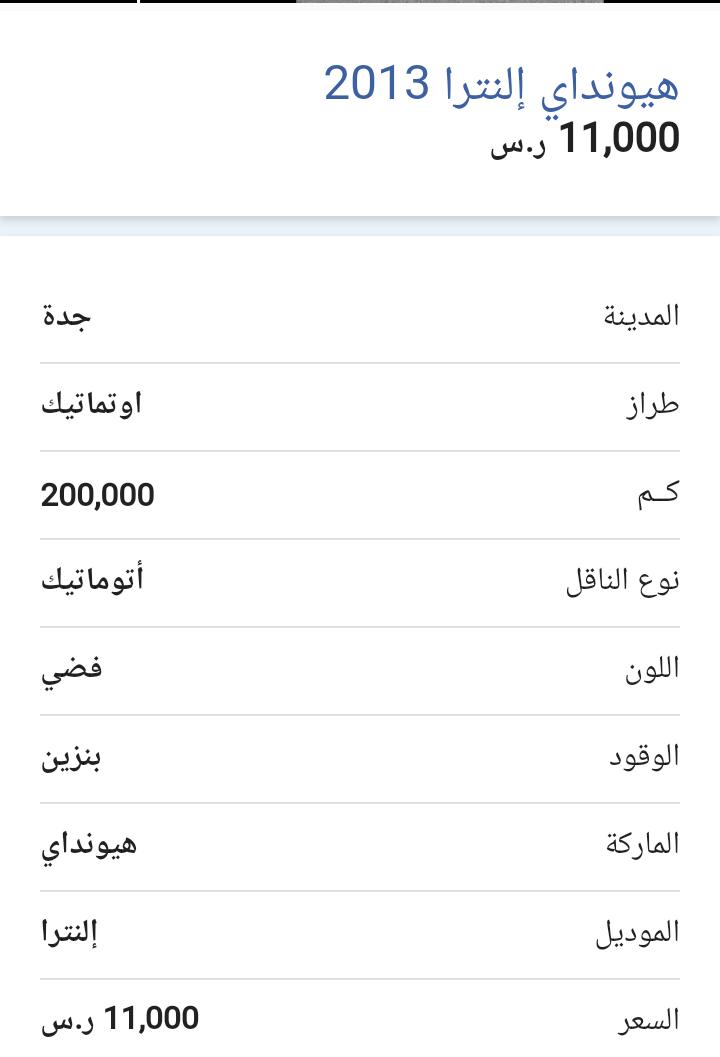
Task: Click the 11,000 ر.س price under the title
Action: click(x=584, y=139)
